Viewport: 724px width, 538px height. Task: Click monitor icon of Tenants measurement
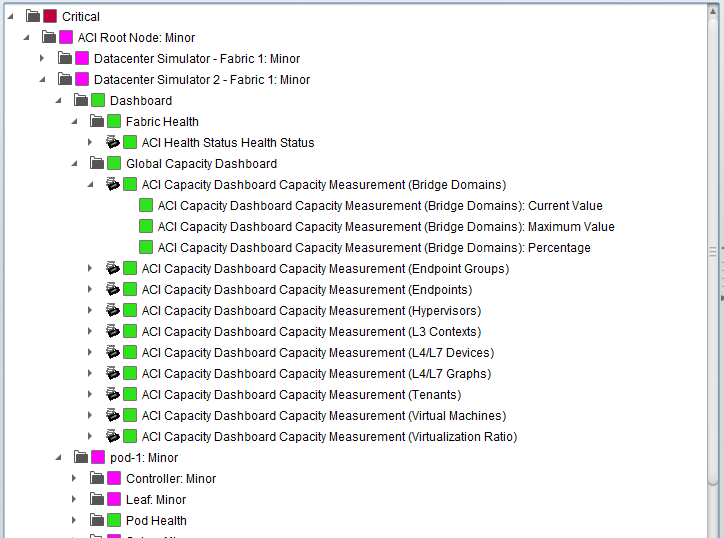pyautogui.click(x=113, y=394)
